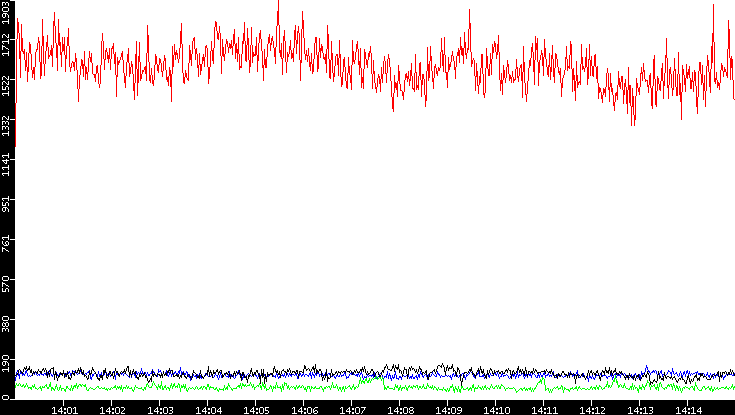Viewport: 735px width, 415px height.
Task: Select the 1712 y-axis value
Action: click(6, 47)
